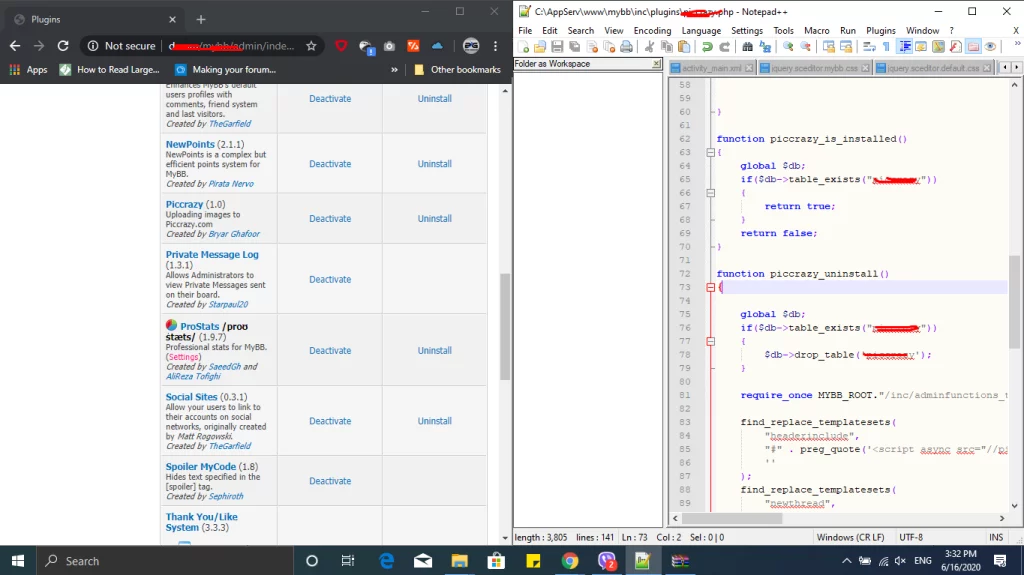Open the Macro menu
Image resolution: width=1024 pixels, height=575 pixels.
coord(816,31)
